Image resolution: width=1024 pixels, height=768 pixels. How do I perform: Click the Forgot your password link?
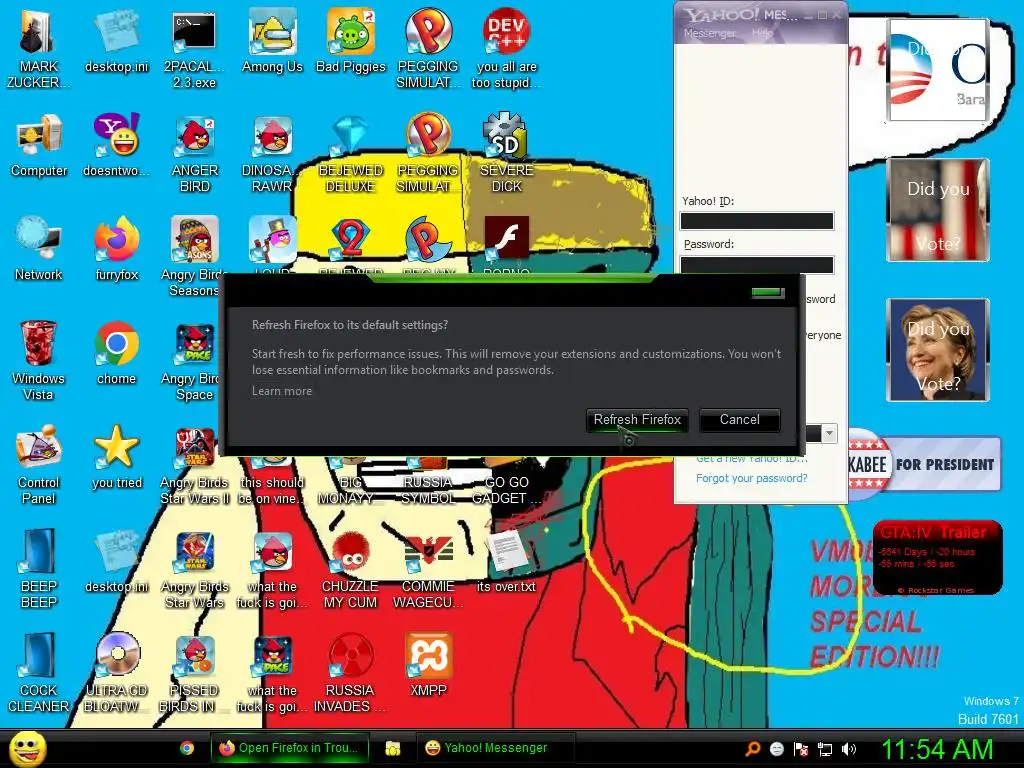[x=751, y=478]
